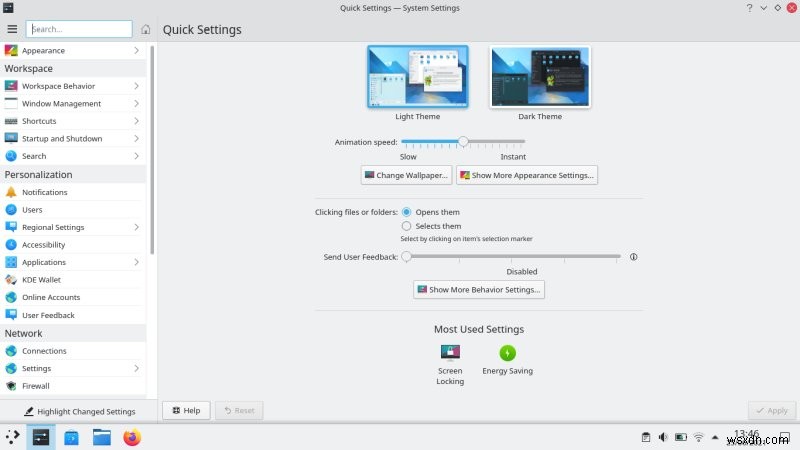
Task: Click the Notifications bell icon
Action: 11,192
